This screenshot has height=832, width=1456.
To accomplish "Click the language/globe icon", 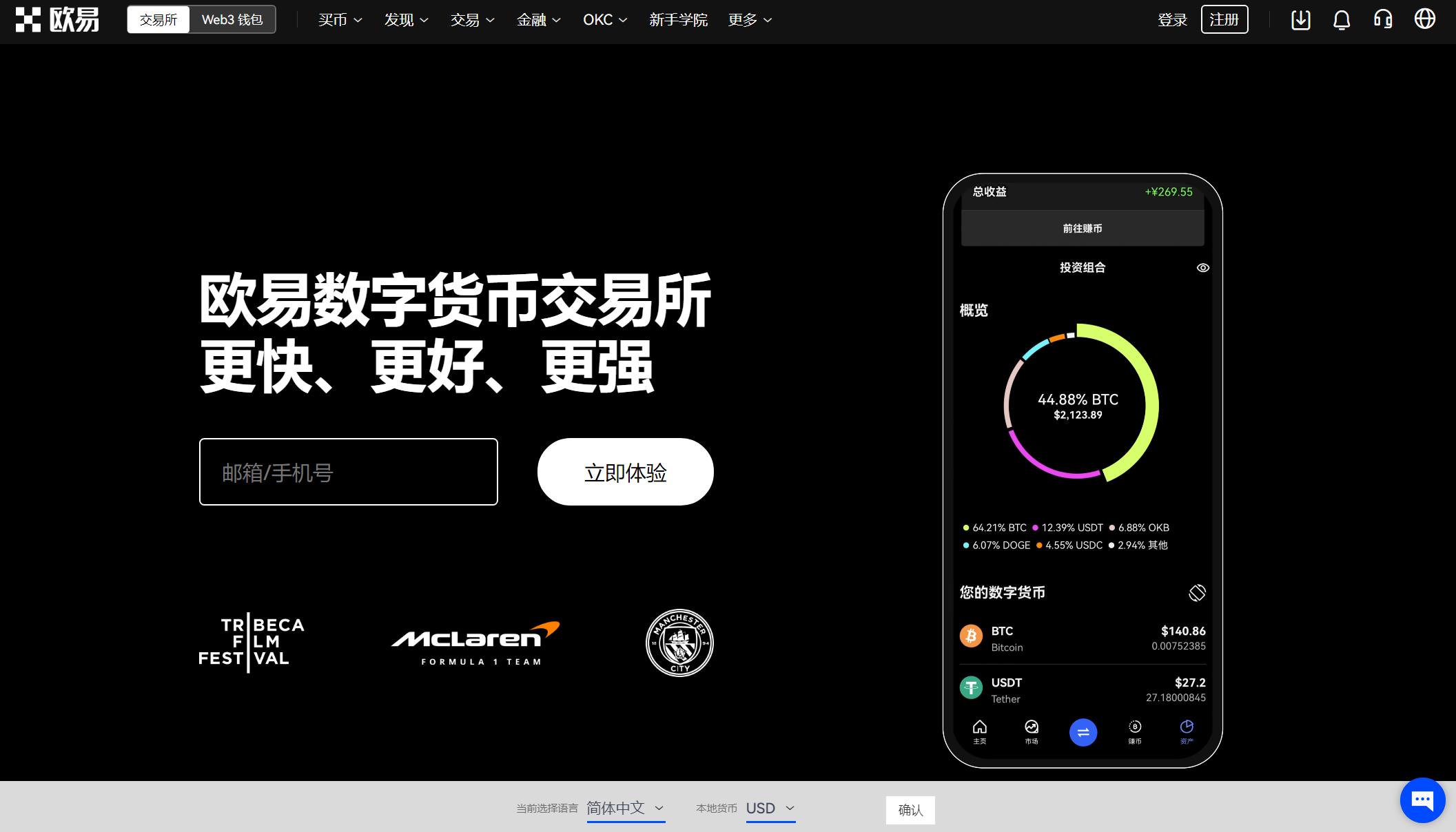I will (x=1427, y=19).
